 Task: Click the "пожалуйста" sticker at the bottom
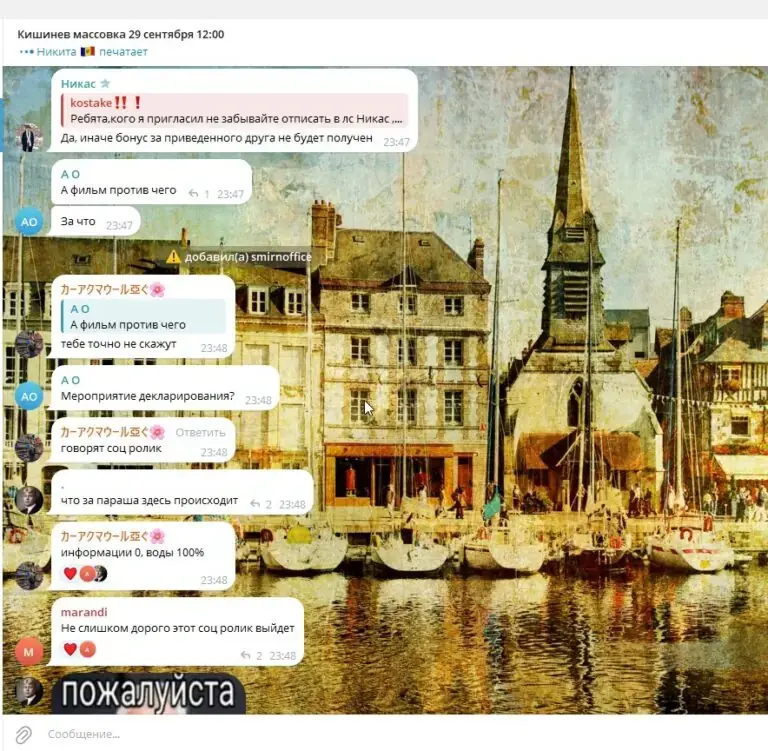point(147,693)
